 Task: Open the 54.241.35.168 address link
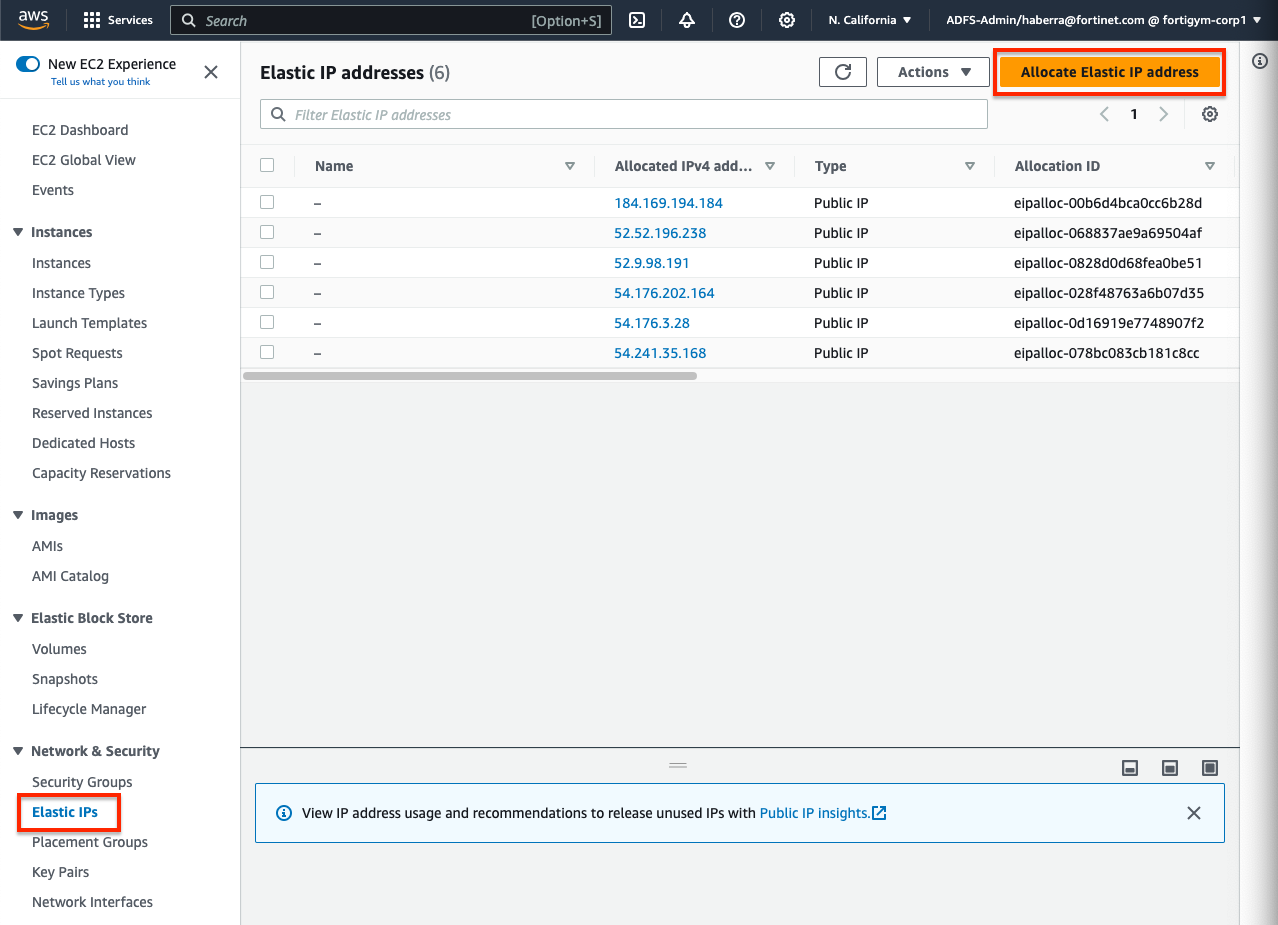pyautogui.click(x=660, y=353)
